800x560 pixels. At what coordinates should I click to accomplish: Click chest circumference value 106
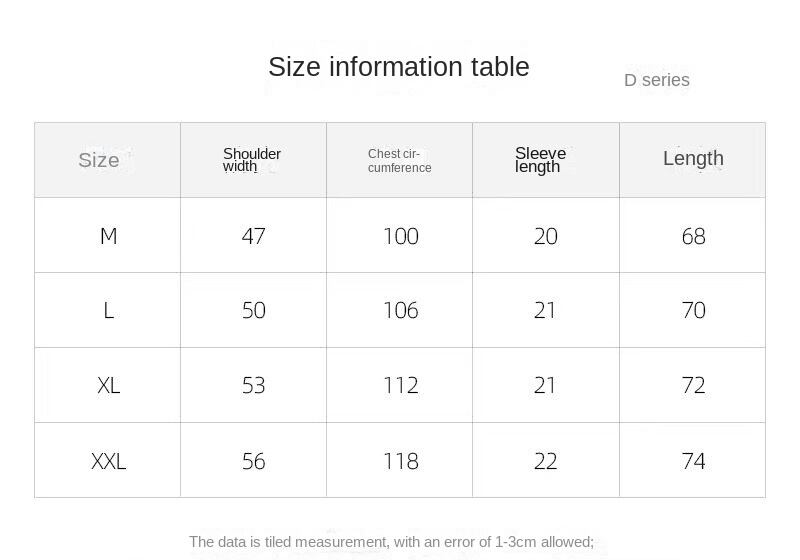point(400,310)
